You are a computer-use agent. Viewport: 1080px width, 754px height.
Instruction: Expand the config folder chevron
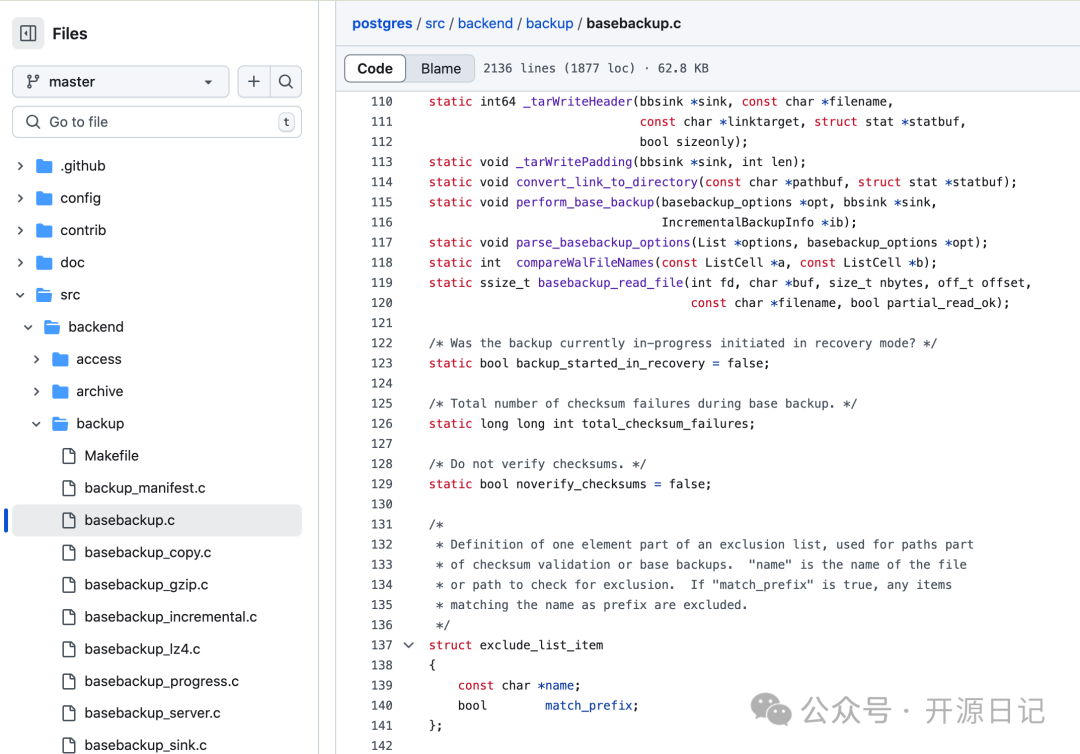[21, 198]
